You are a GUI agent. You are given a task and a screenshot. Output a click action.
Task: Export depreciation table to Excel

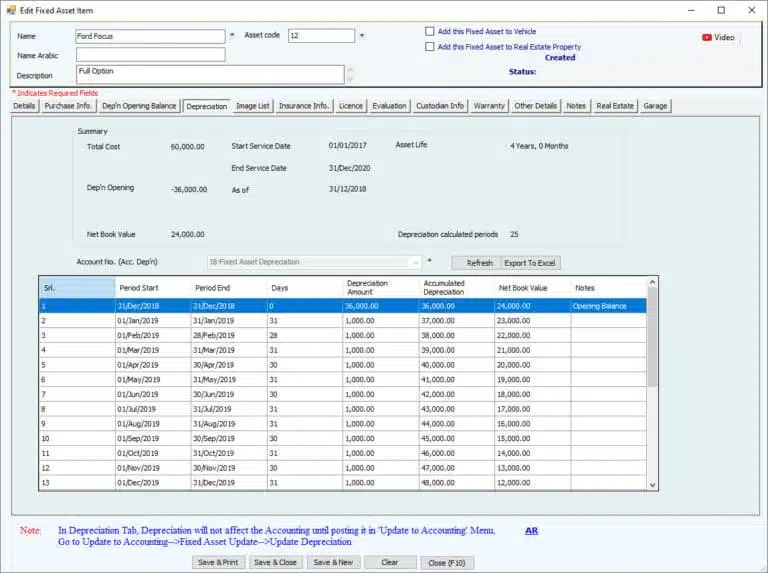(x=530, y=262)
